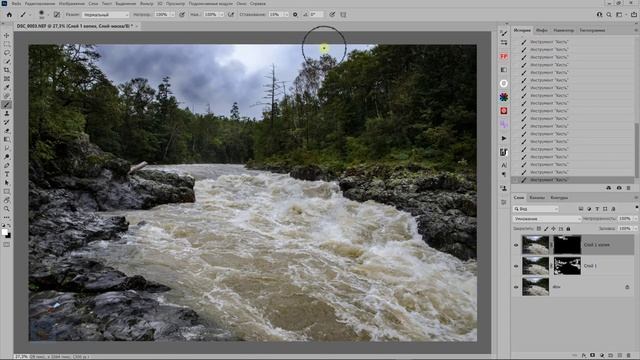Select the layer mask of 'Слой 1 копия'
Screen dimensions: 640x360
tap(567, 245)
